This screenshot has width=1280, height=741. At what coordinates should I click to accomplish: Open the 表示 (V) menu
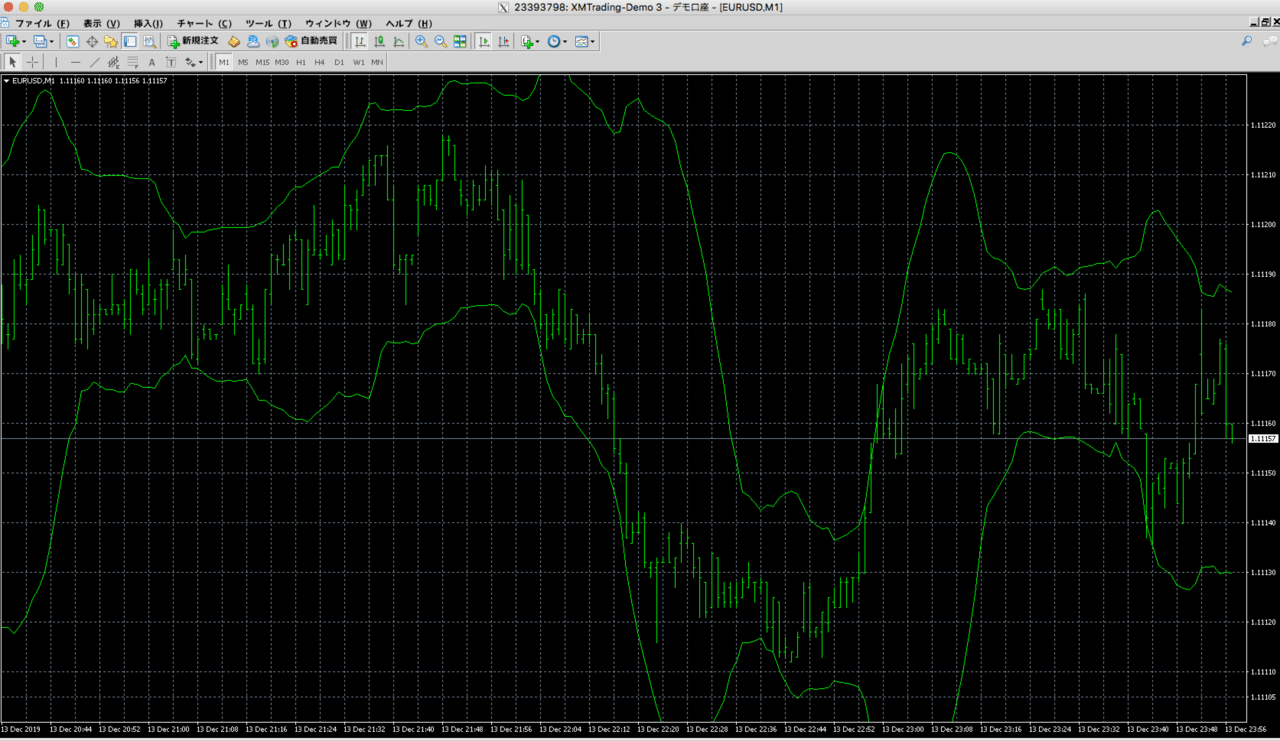click(101, 23)
